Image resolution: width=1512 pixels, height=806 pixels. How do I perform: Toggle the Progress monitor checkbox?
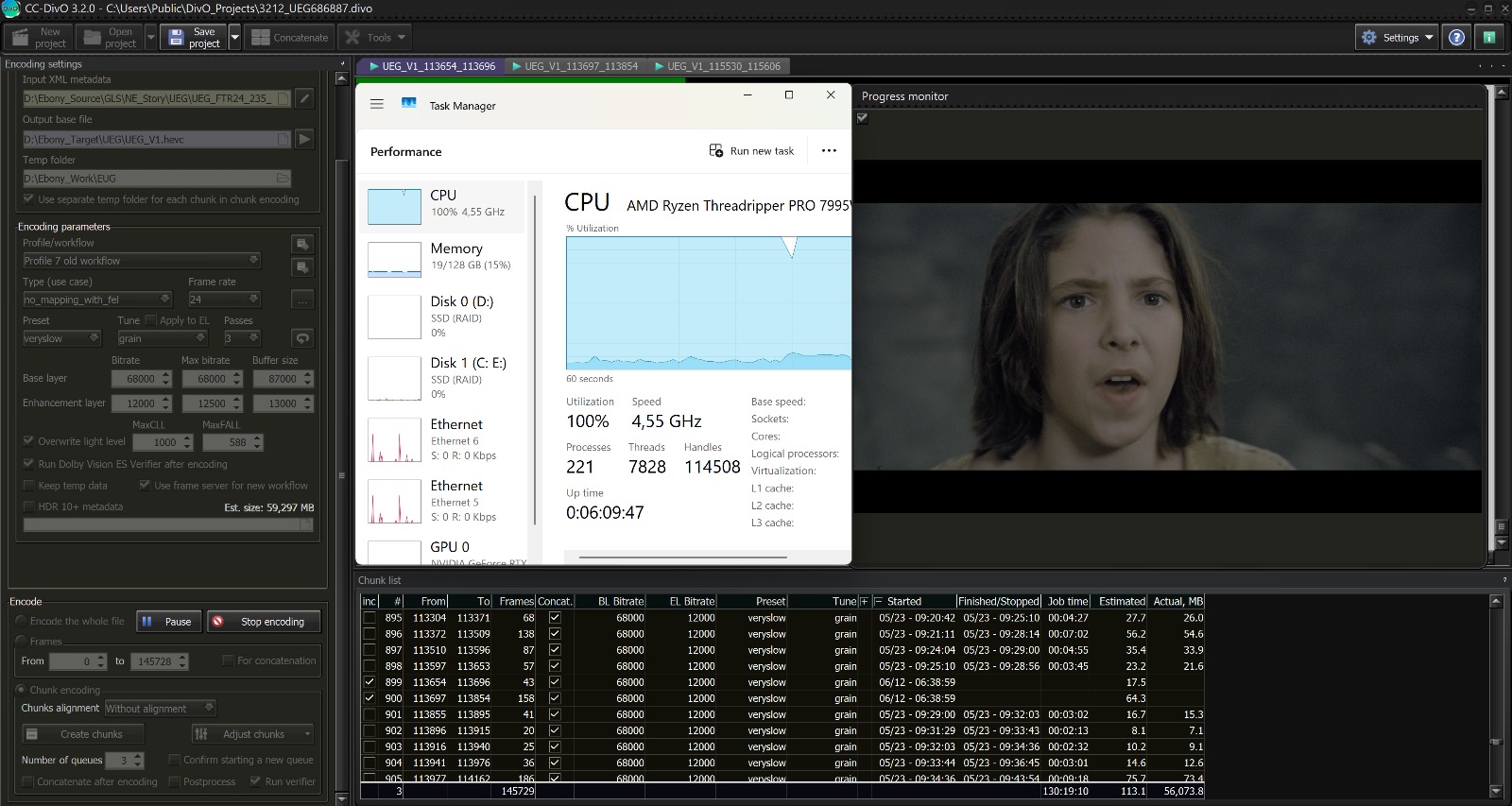point(862,118)
